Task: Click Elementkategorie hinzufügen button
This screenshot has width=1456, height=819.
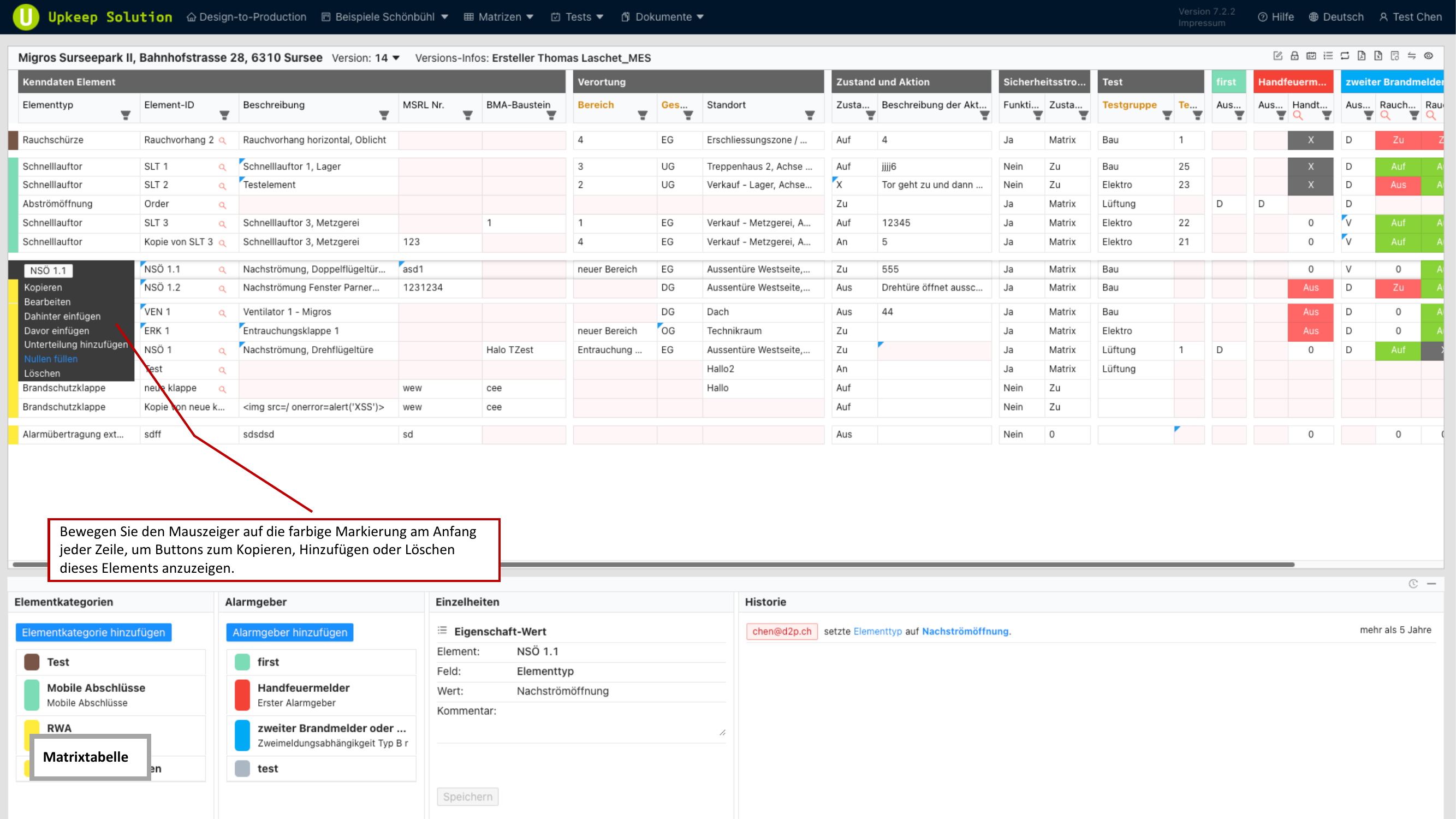Action: coord(94,632)
